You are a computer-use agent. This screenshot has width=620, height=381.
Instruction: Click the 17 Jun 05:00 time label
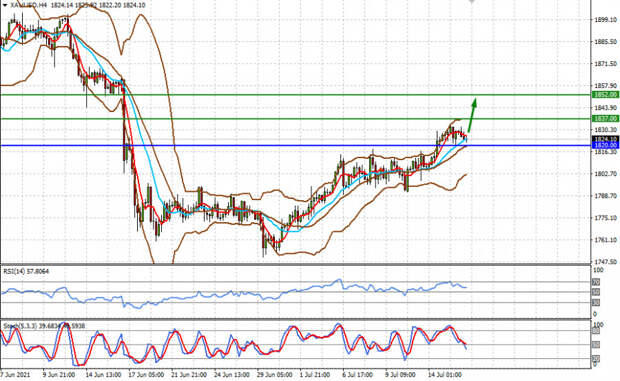click(147, 375)
